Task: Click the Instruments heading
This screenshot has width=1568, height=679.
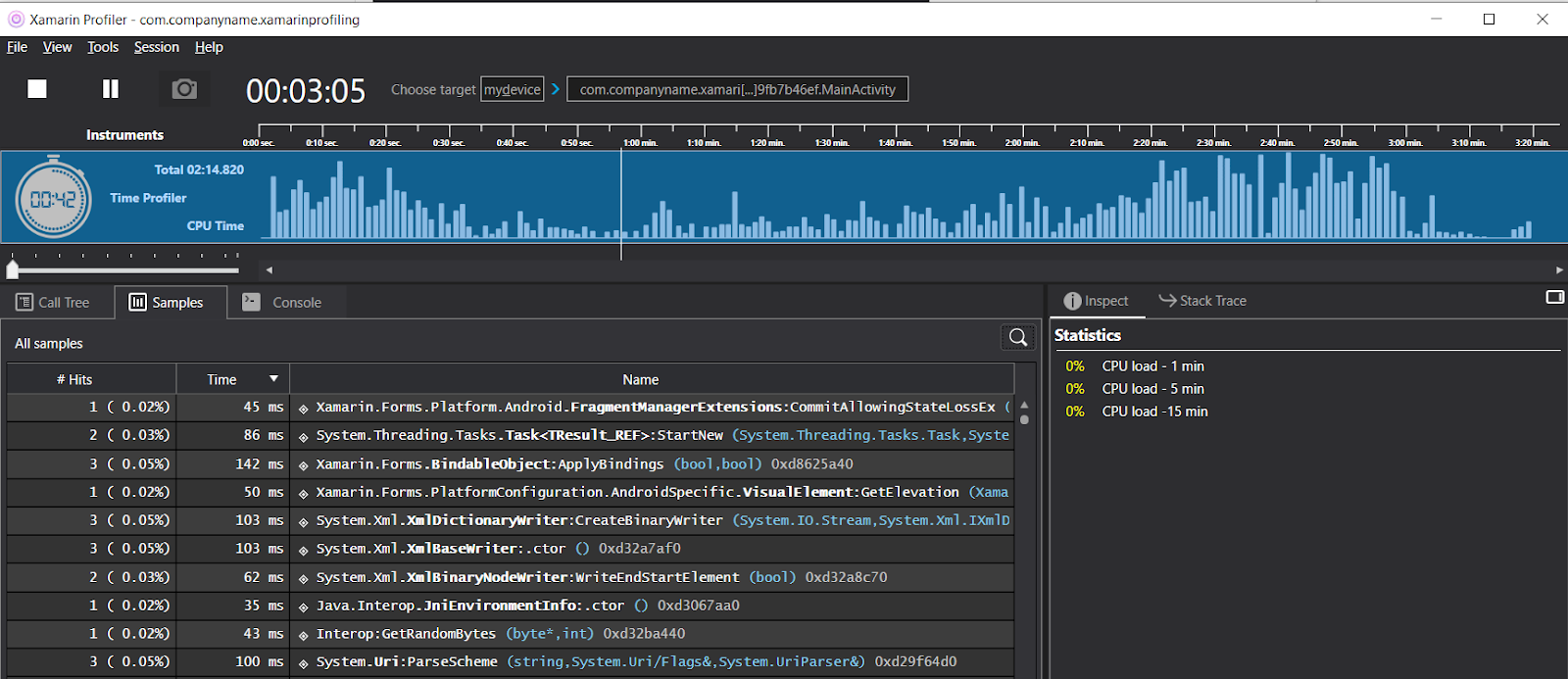Action: click(124, 135)
